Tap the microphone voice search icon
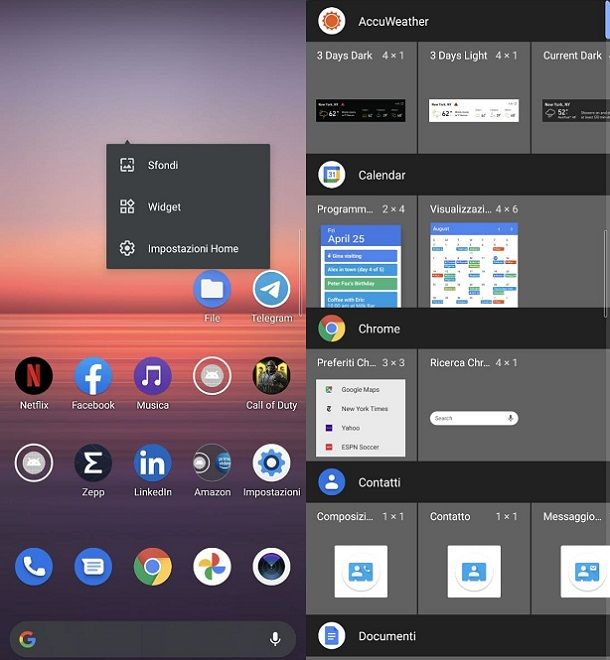This screenshot has height=660, width=610. click(275, 639)
